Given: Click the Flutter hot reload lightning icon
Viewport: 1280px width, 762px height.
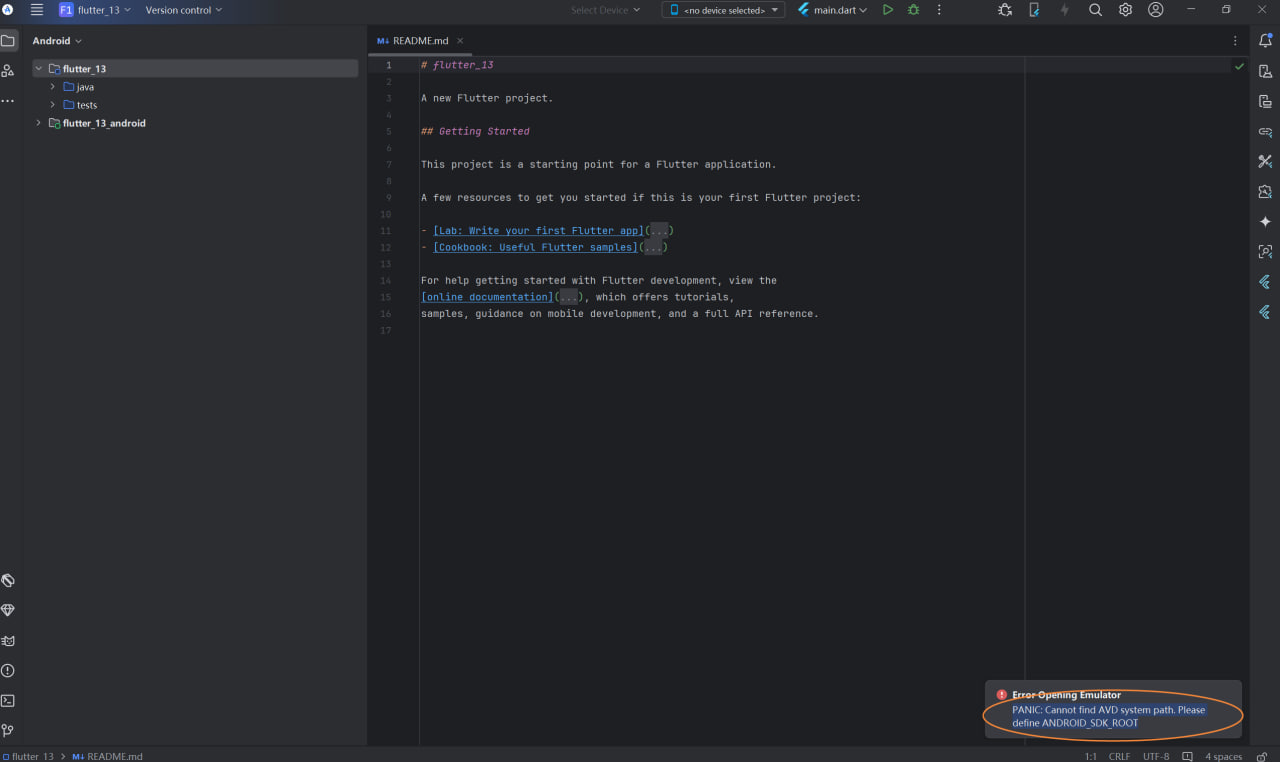Looking at the screenshot, I should 1065,10.
